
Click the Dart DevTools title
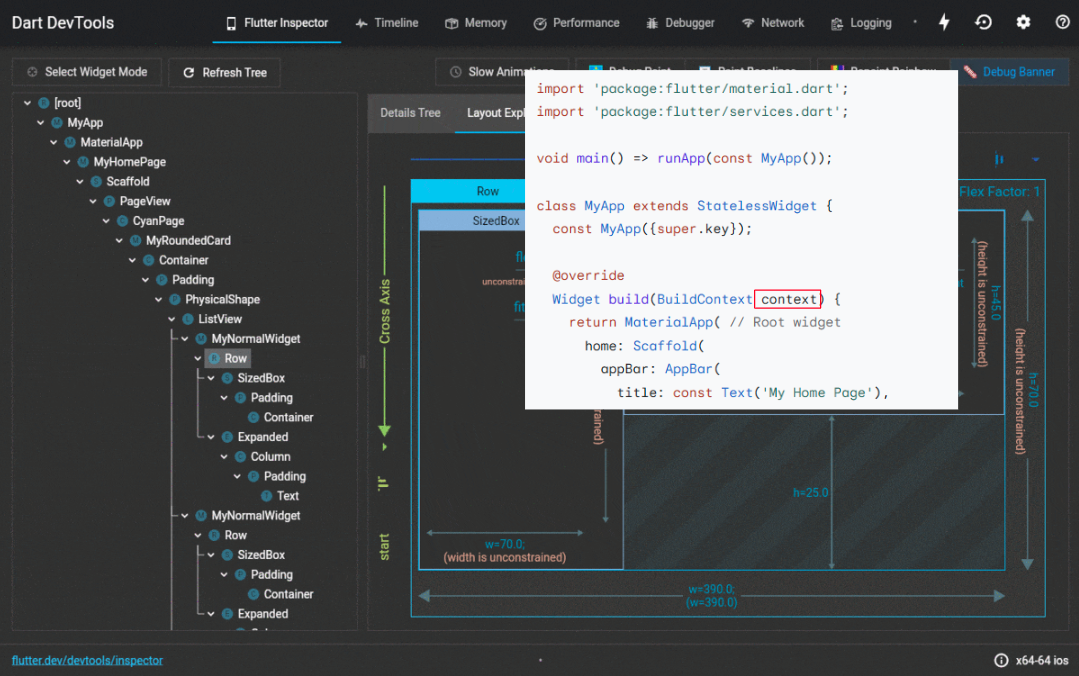pos(63,23)
